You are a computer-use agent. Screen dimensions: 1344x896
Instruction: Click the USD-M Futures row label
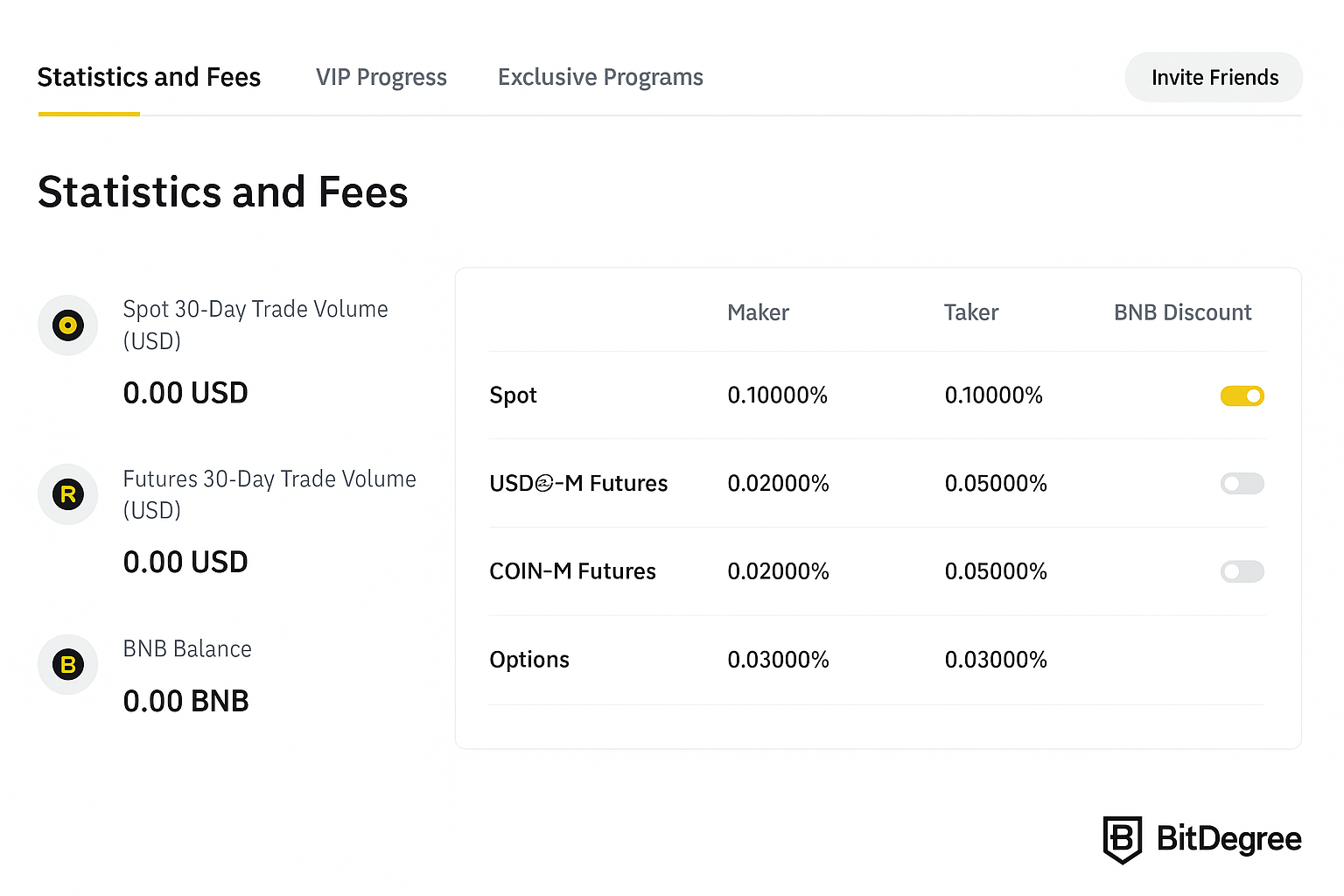click(x=578, y=484)
